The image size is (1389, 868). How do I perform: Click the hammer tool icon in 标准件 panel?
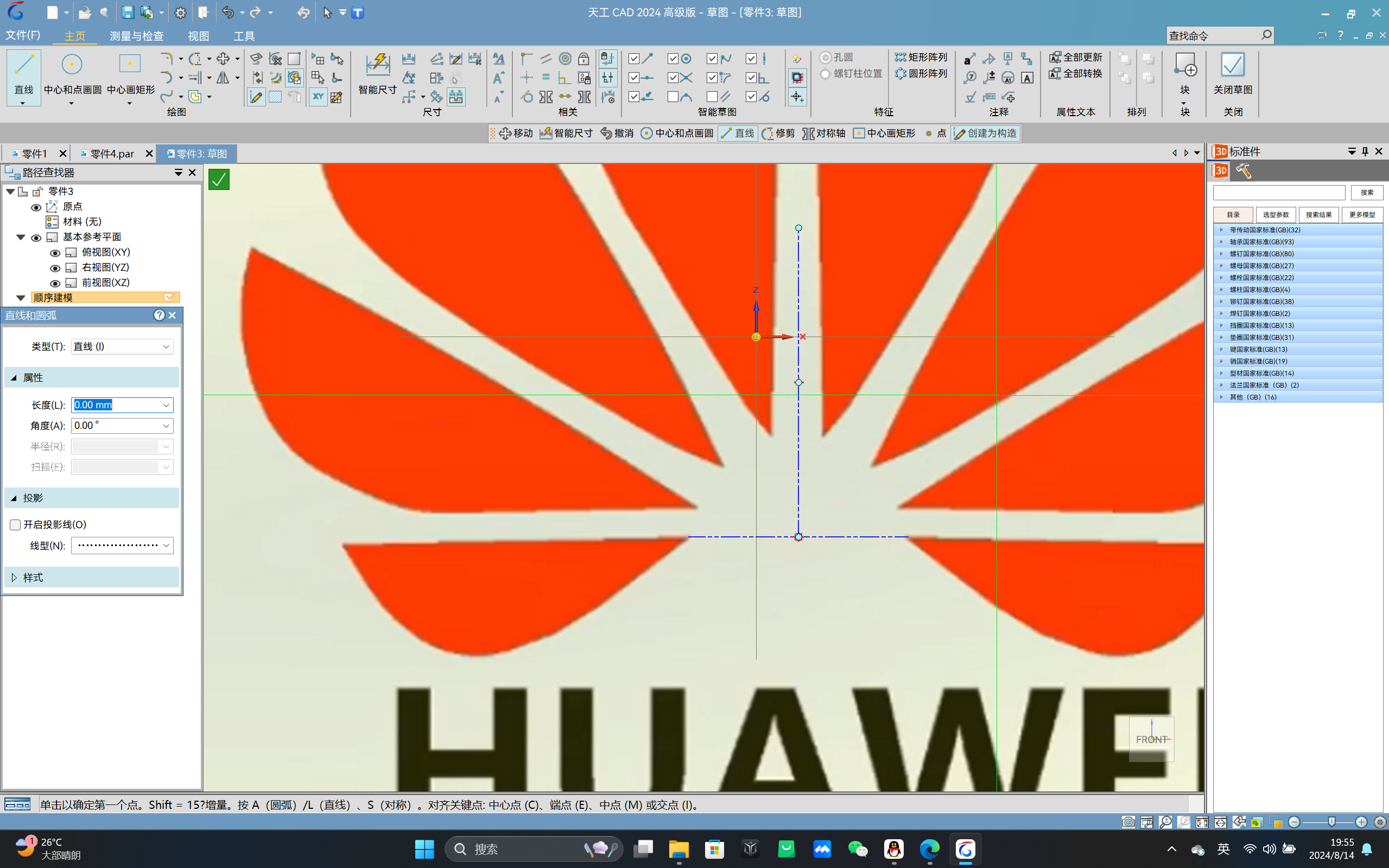point(1243,170)
